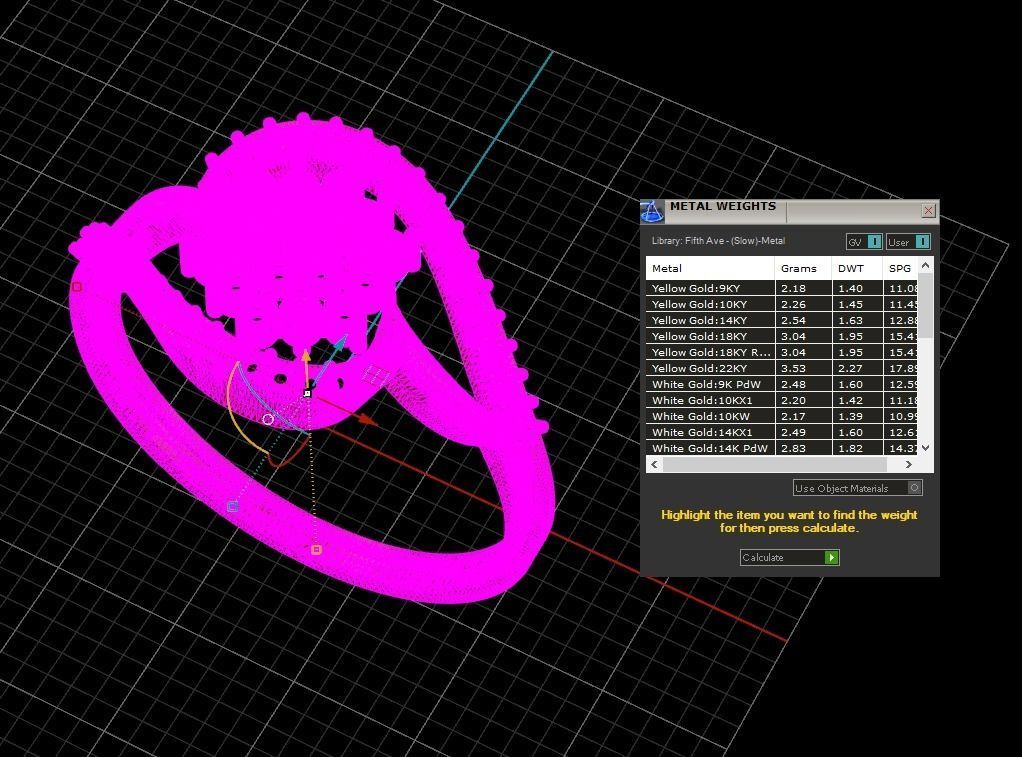This screenshot has height=757, width=1022.
Task: Click the 1.45 DWT cell
Action: click(x=857, y=304)
